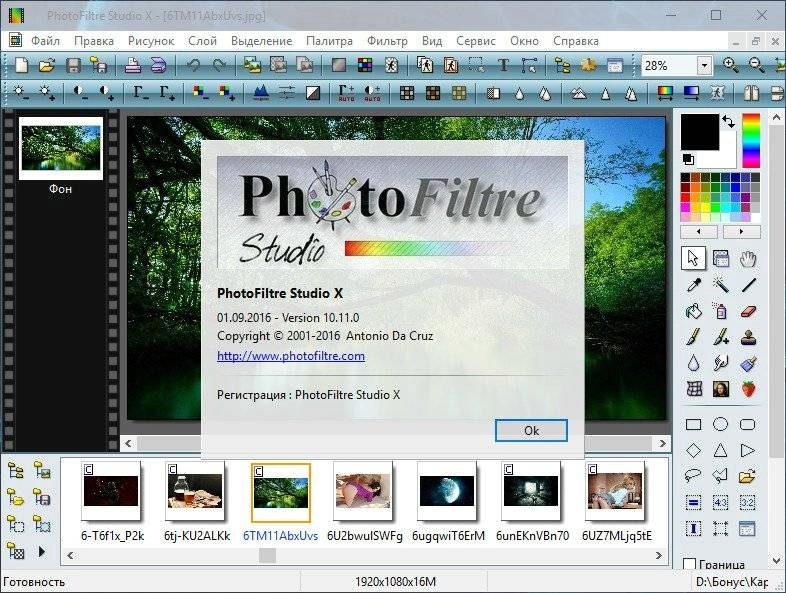786x593 pixels.
Task: Undo the last action
Action: coord(193,66)
